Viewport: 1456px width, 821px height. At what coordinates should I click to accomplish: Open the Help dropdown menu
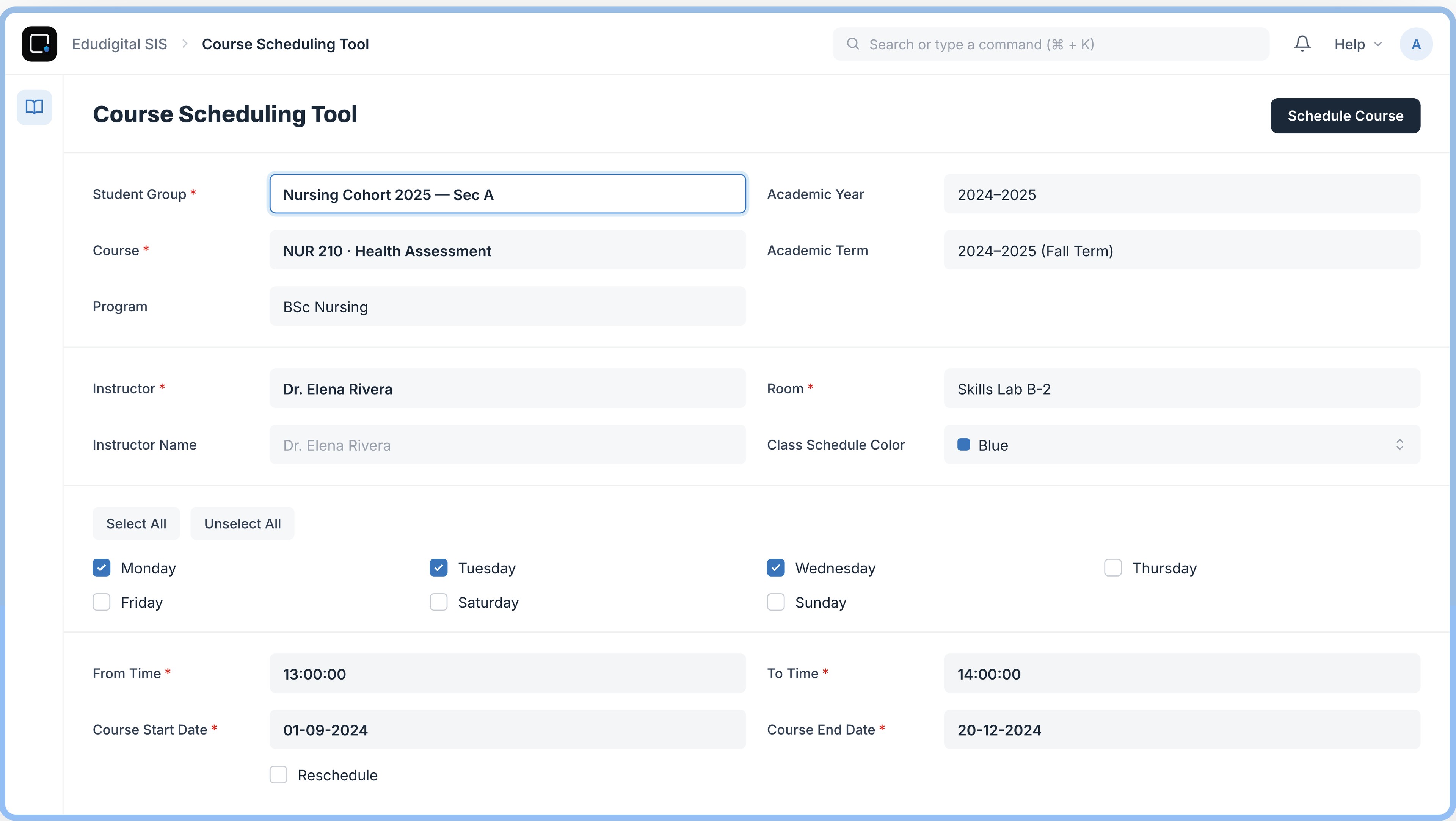pyautogui.click(x=1358, y=44)
